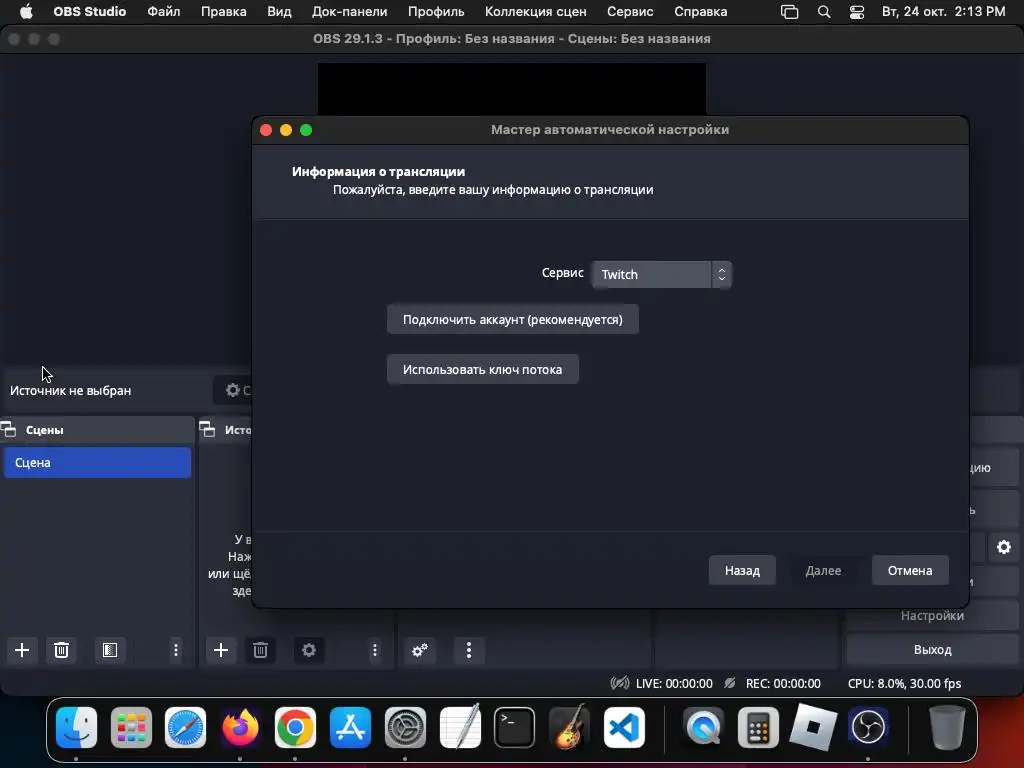Open Finder from the Dock
This screenshot has width=1024, height=768.
tap(76, 727)
